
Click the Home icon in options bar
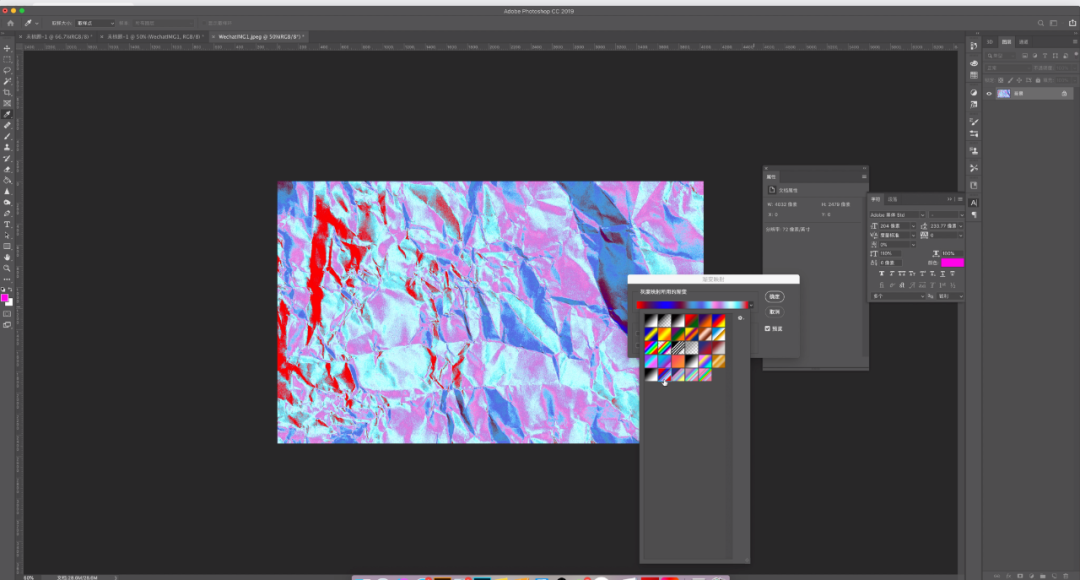[10, 22]
